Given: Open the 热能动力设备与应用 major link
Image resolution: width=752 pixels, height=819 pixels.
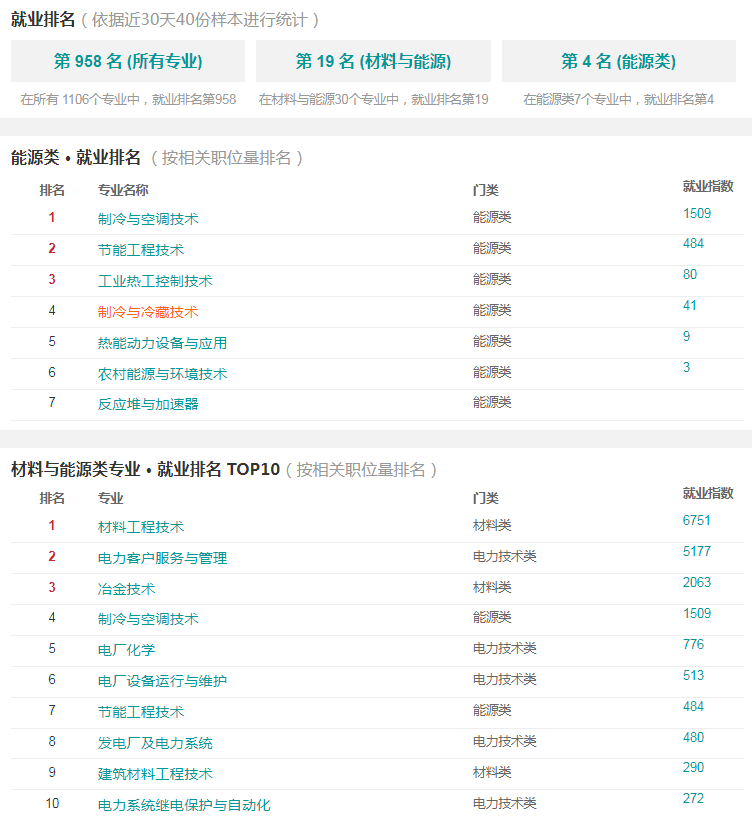Looking at the screenshot, I should pyautogui.click(x=162, y=343).
